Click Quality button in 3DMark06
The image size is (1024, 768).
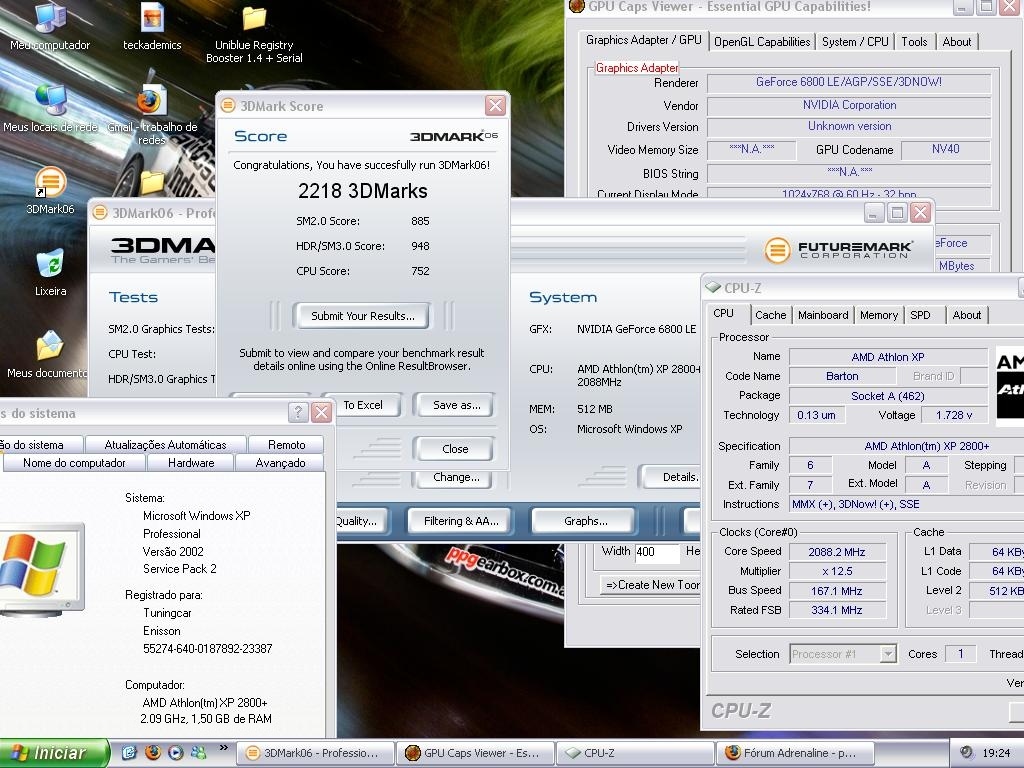click(x=360, y=521)
